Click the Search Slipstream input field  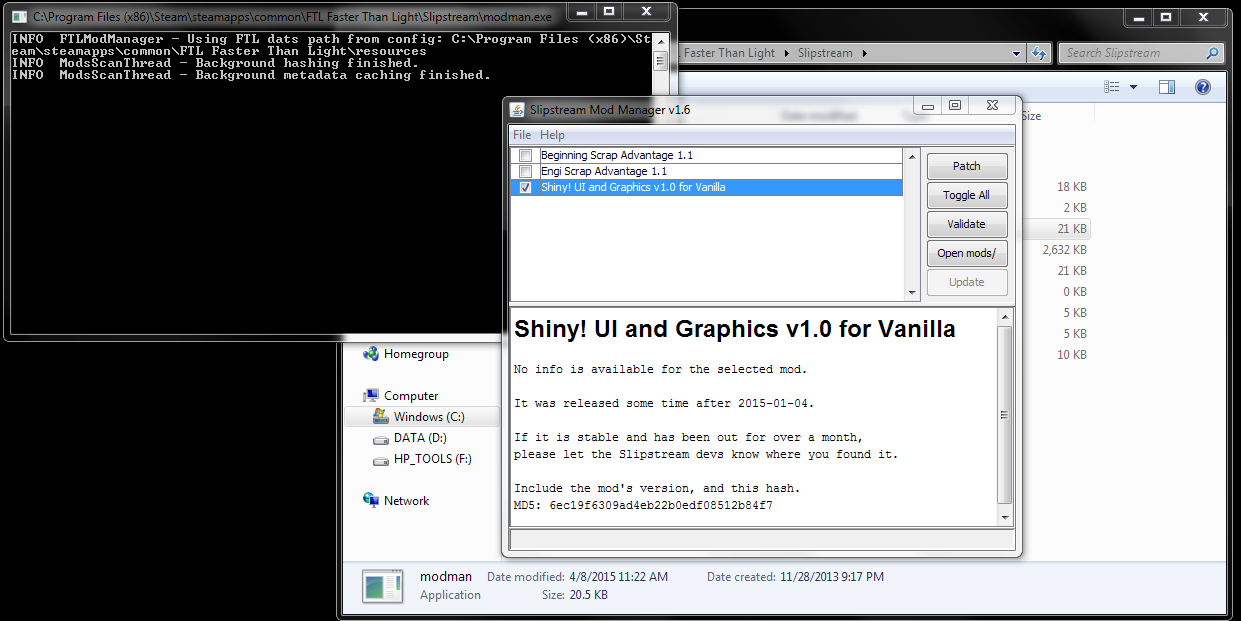coord(1130,53)
